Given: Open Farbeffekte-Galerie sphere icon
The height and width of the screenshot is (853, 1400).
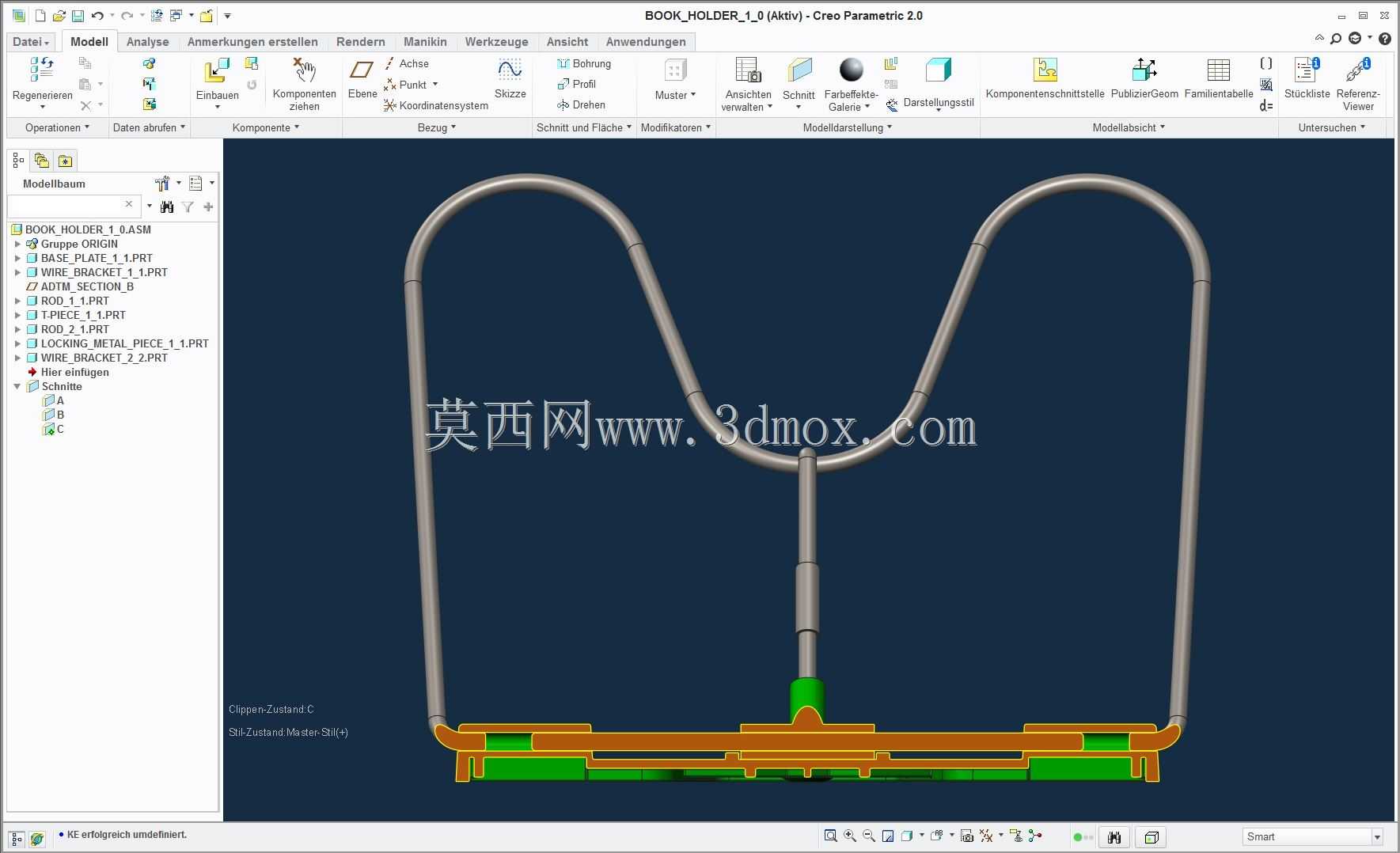Looking at the screenshot, I should [852, 70].
